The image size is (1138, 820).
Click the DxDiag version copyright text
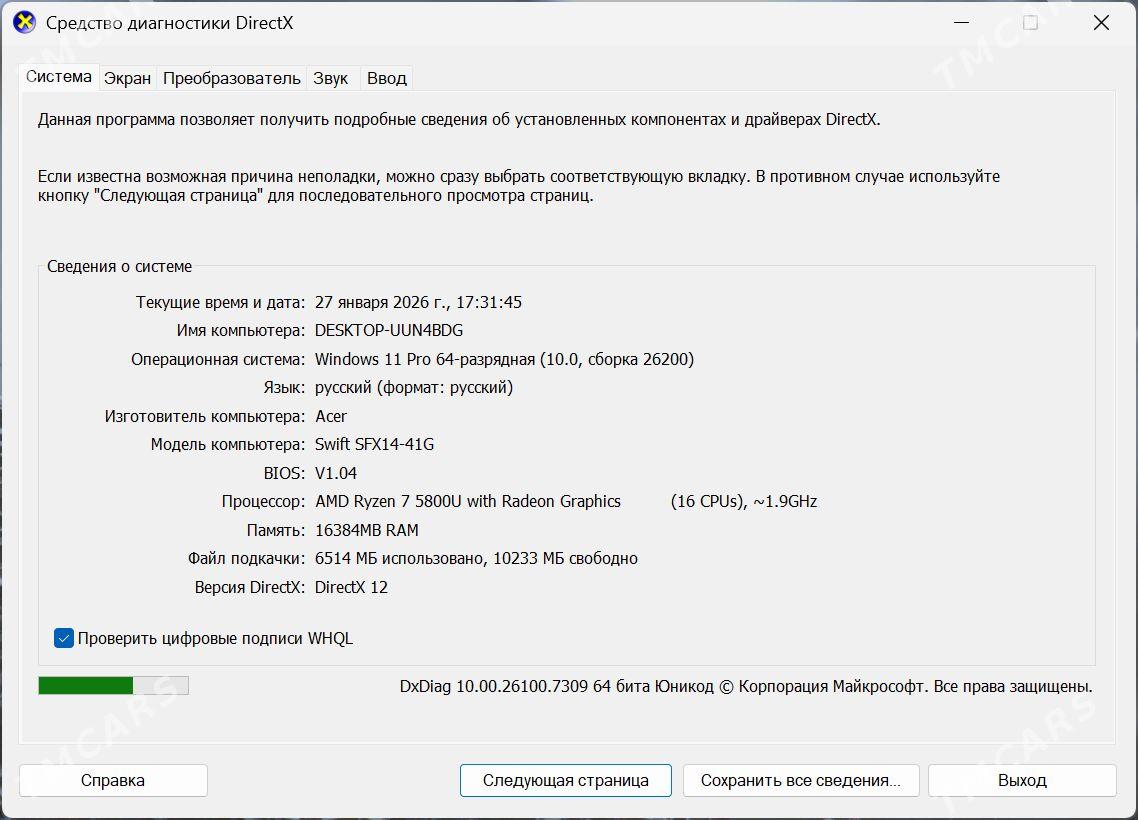(745, 686)
